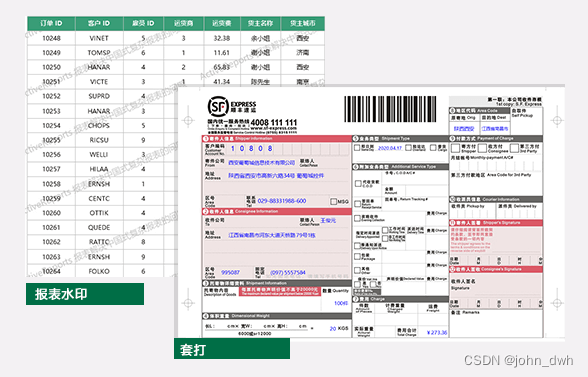The height and width of the screenshot is (377, 588).
Task: Click the SF Express logo on the waybill
Action: point(232,107)
